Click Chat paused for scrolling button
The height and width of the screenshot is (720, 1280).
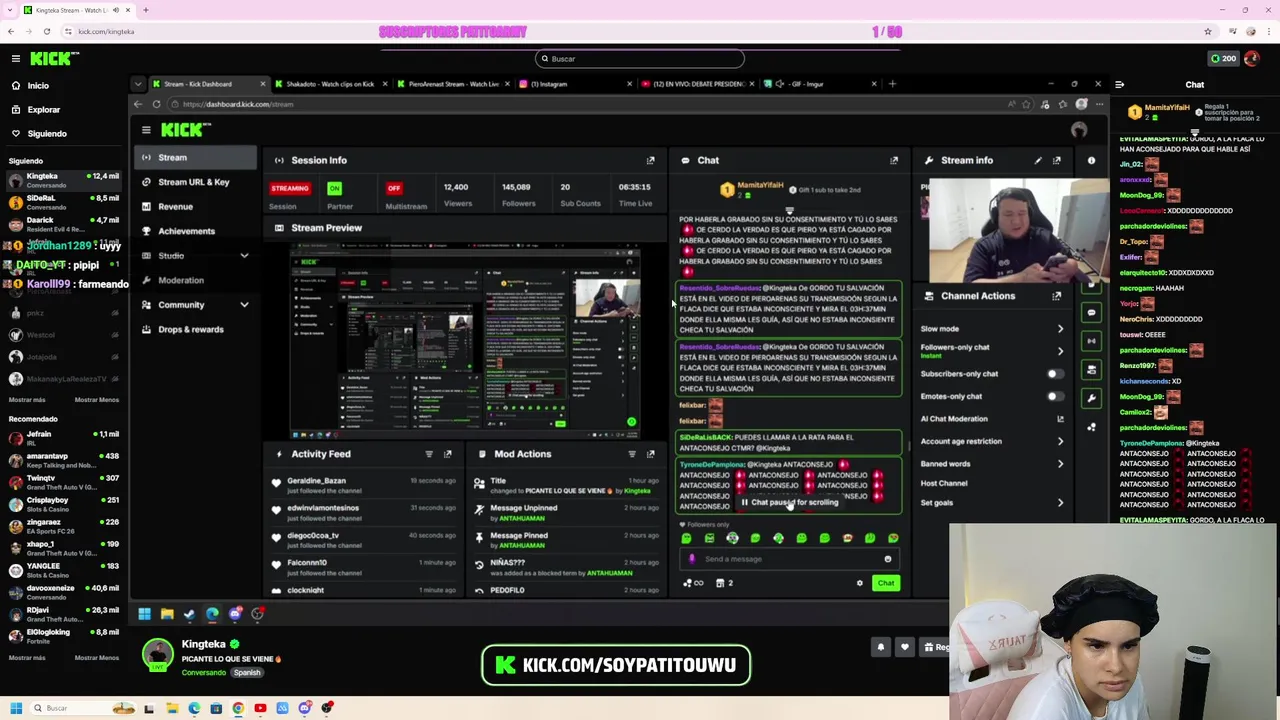[789, 503]
